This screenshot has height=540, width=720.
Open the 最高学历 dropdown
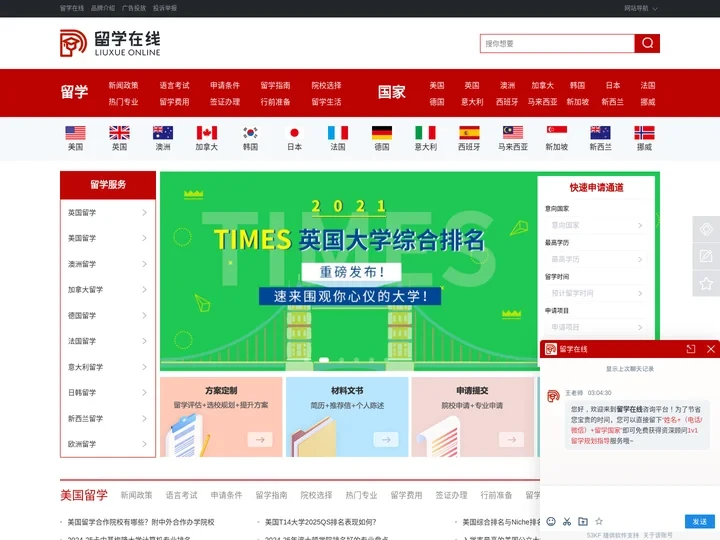(596, 259)
